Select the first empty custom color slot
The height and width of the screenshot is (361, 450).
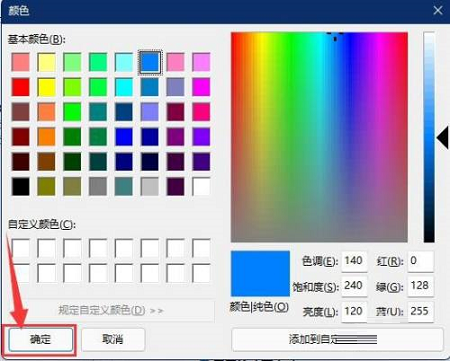[x=21, y=248]
